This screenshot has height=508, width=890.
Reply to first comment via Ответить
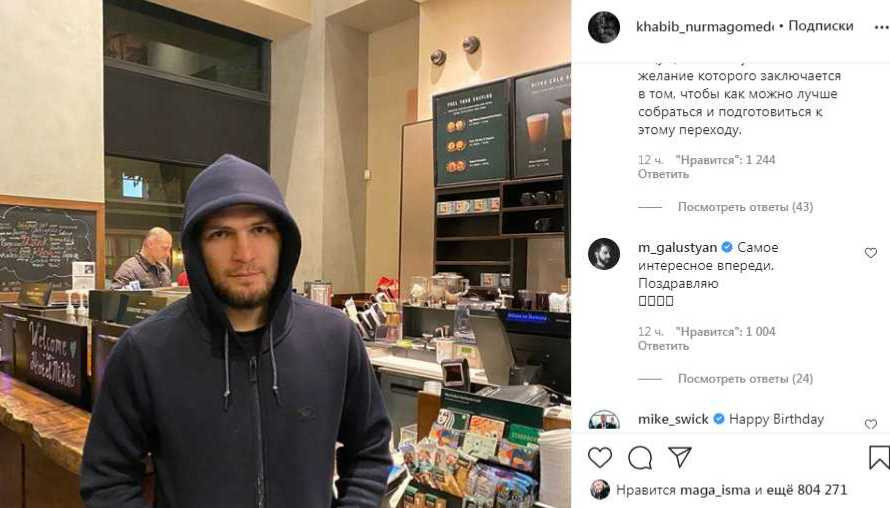(663, 174)
